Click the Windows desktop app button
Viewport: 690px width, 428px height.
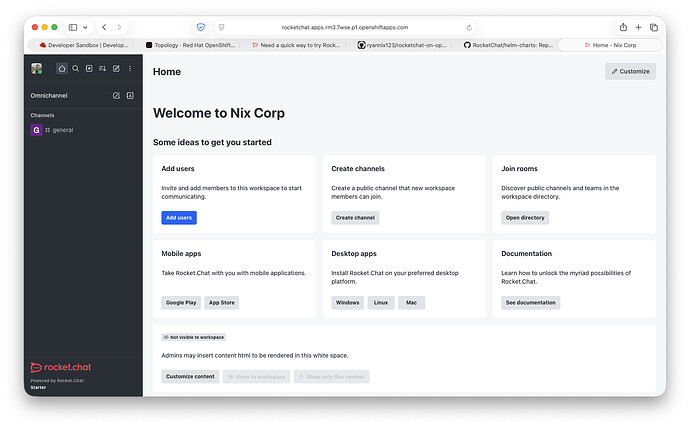(x=348, y=303)
